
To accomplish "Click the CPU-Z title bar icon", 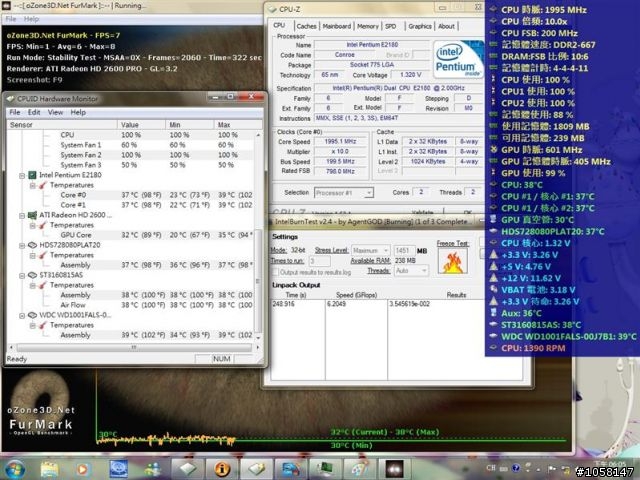I will click(x=272, y=9).
